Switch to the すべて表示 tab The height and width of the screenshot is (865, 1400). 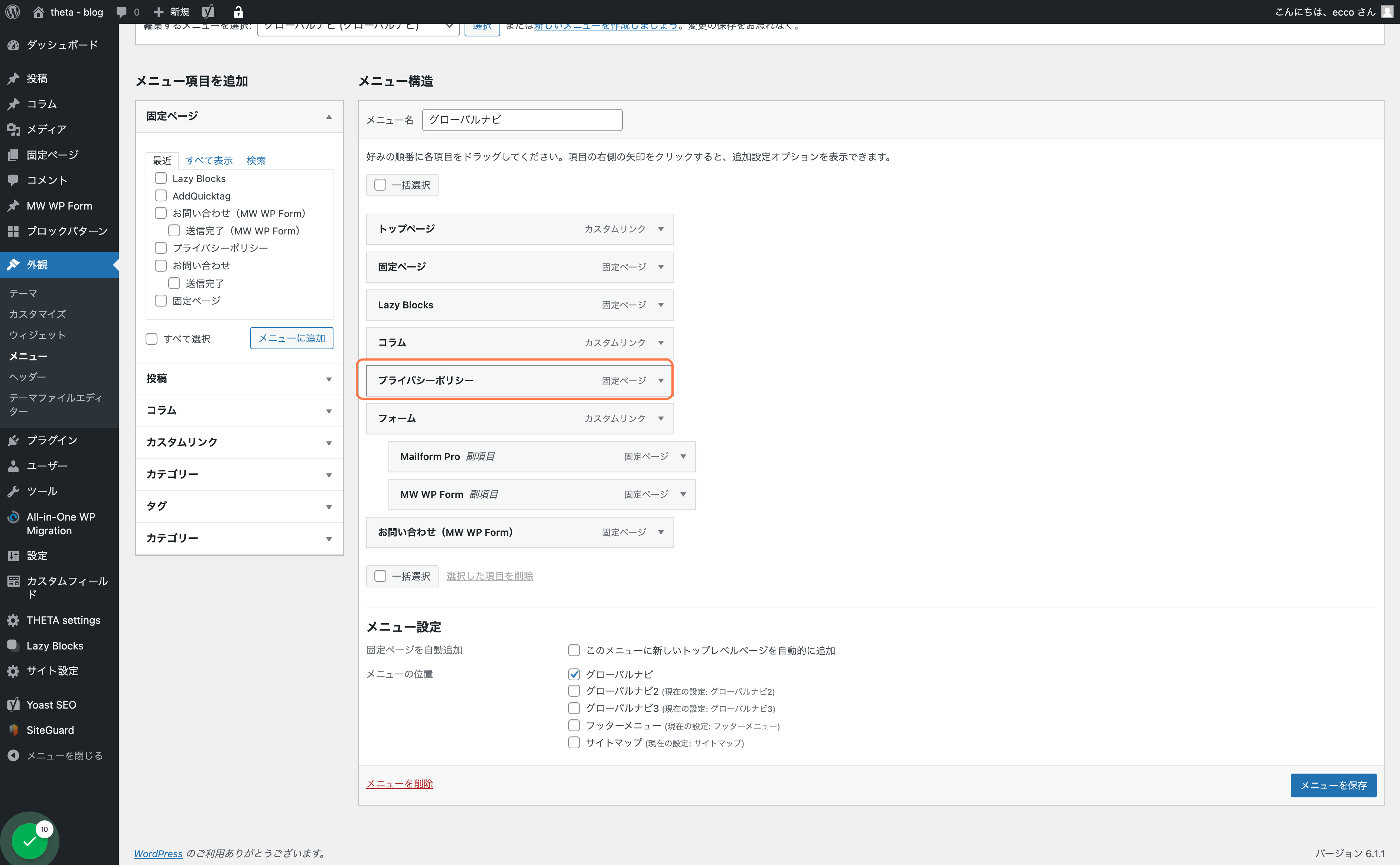pyautogui.click(x=209, y=161)
